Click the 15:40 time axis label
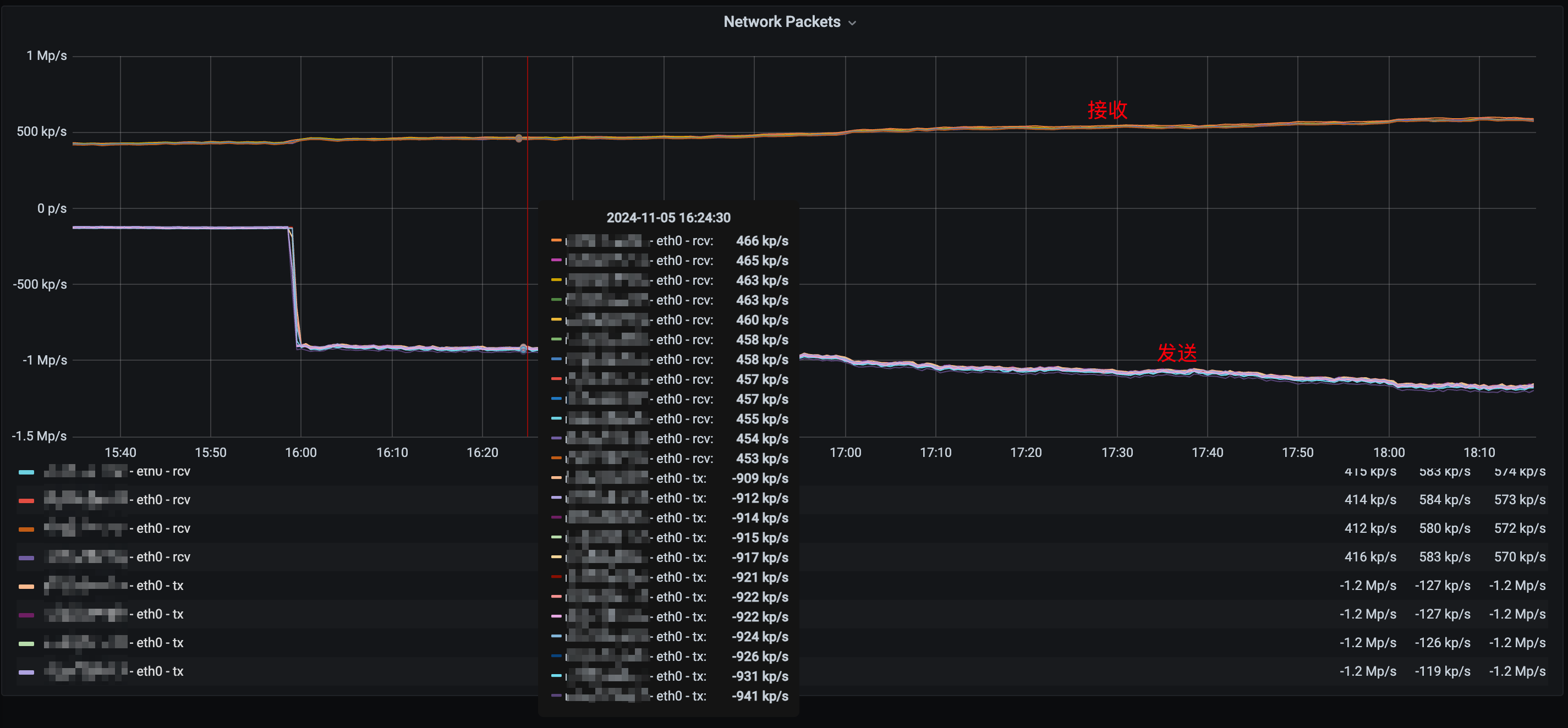The height and width of the screenshot is (728, 1568). click(120, 453)
